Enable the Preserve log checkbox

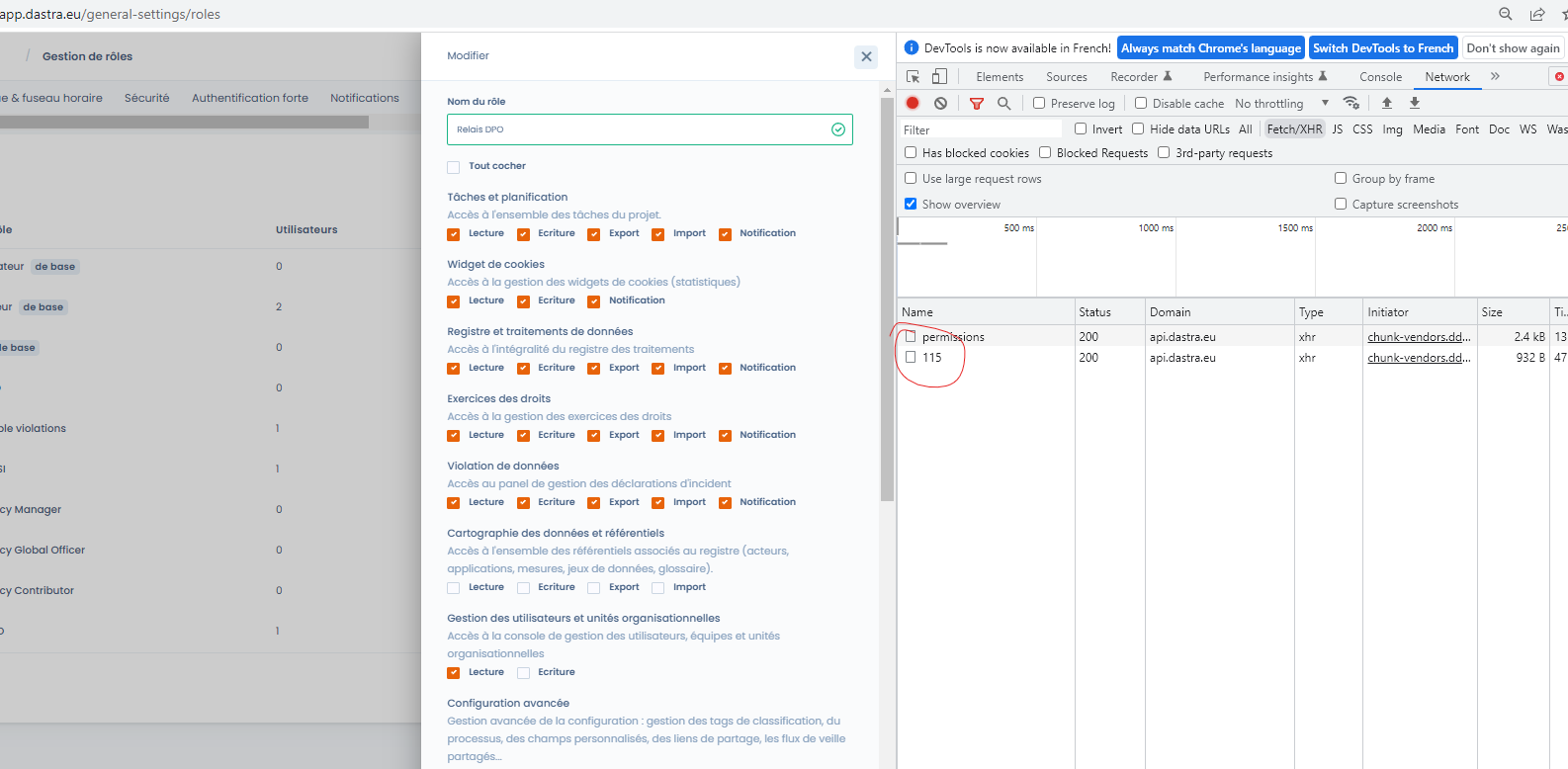1039,103
